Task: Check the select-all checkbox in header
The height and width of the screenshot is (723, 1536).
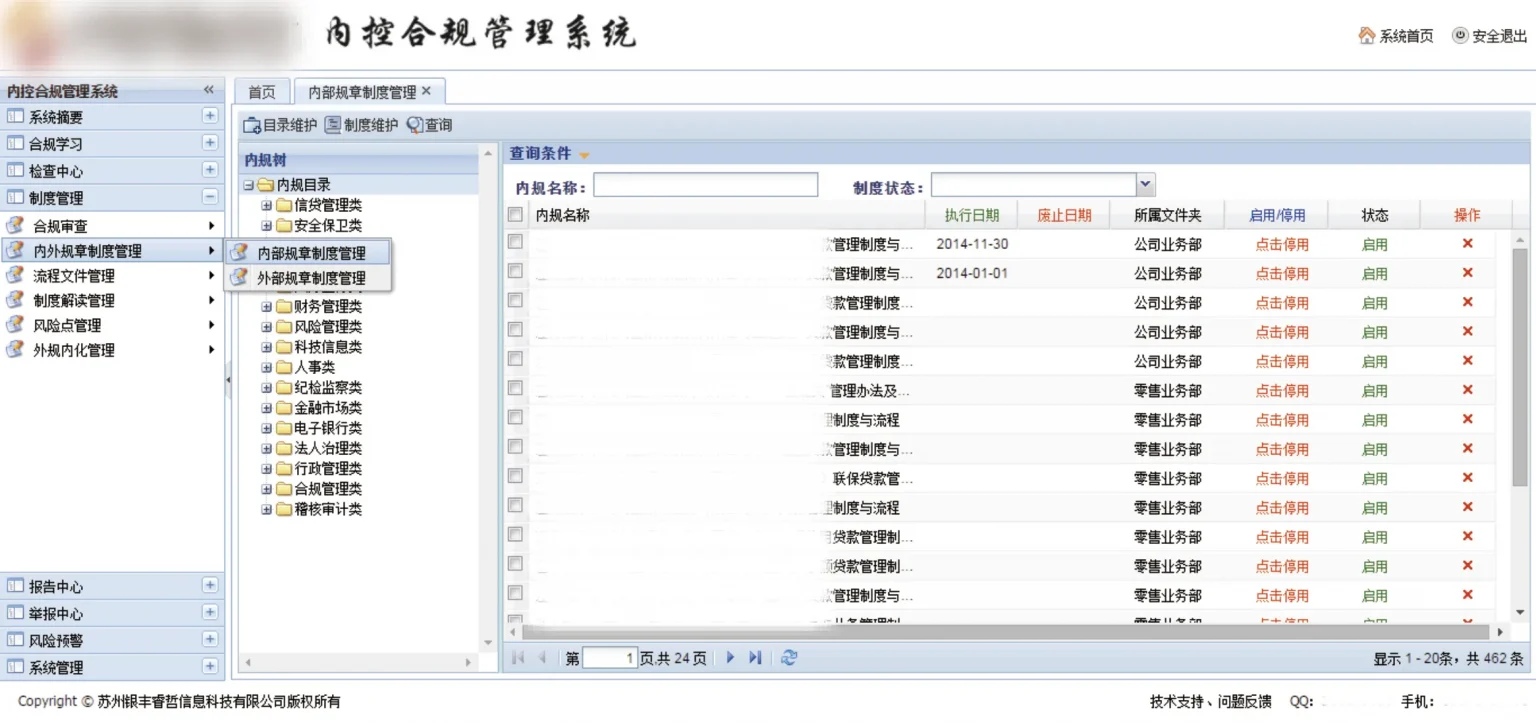Action: (515, 214)
